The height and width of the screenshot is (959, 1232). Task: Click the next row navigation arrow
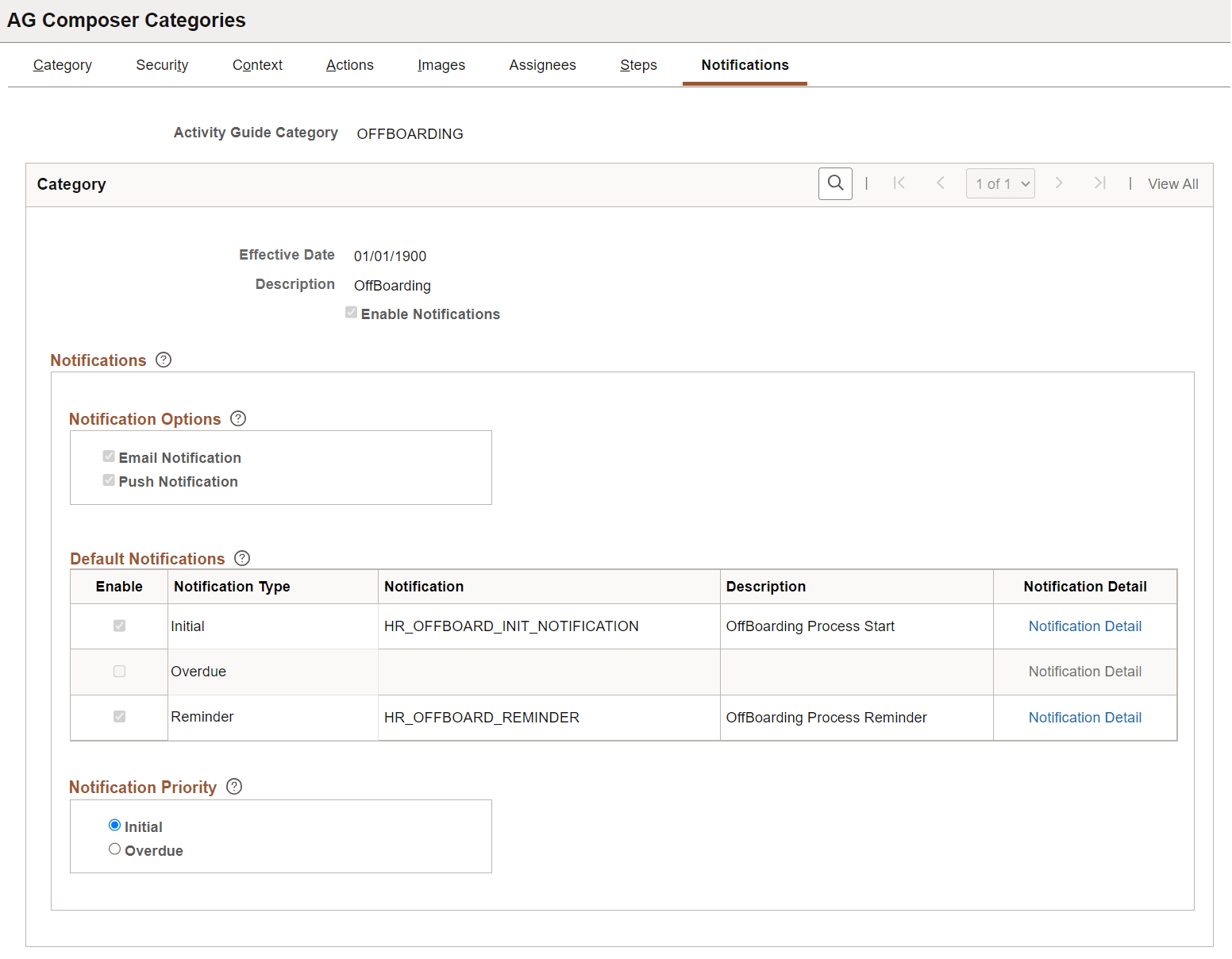point(1060,183)
